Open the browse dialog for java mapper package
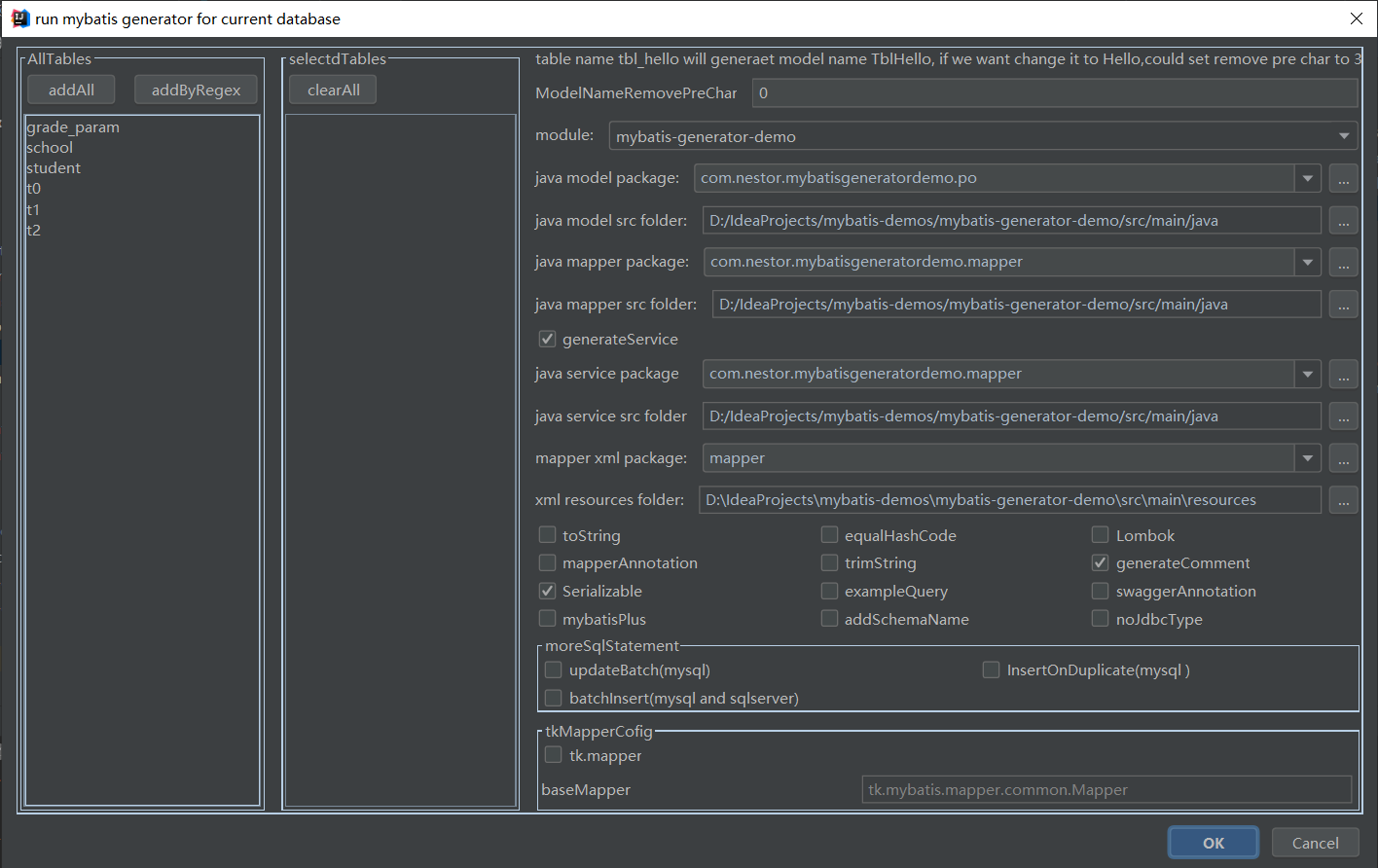 pos(1343,262)
